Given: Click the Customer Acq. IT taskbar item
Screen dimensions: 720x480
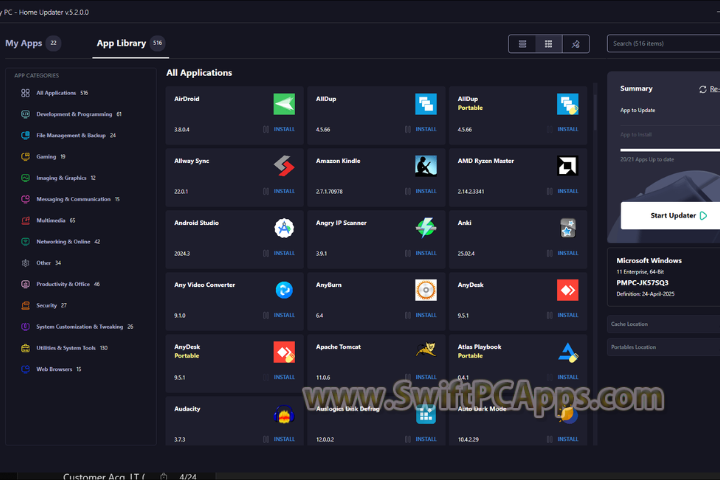Looking at the screenshot, I should tap(104, 477).
